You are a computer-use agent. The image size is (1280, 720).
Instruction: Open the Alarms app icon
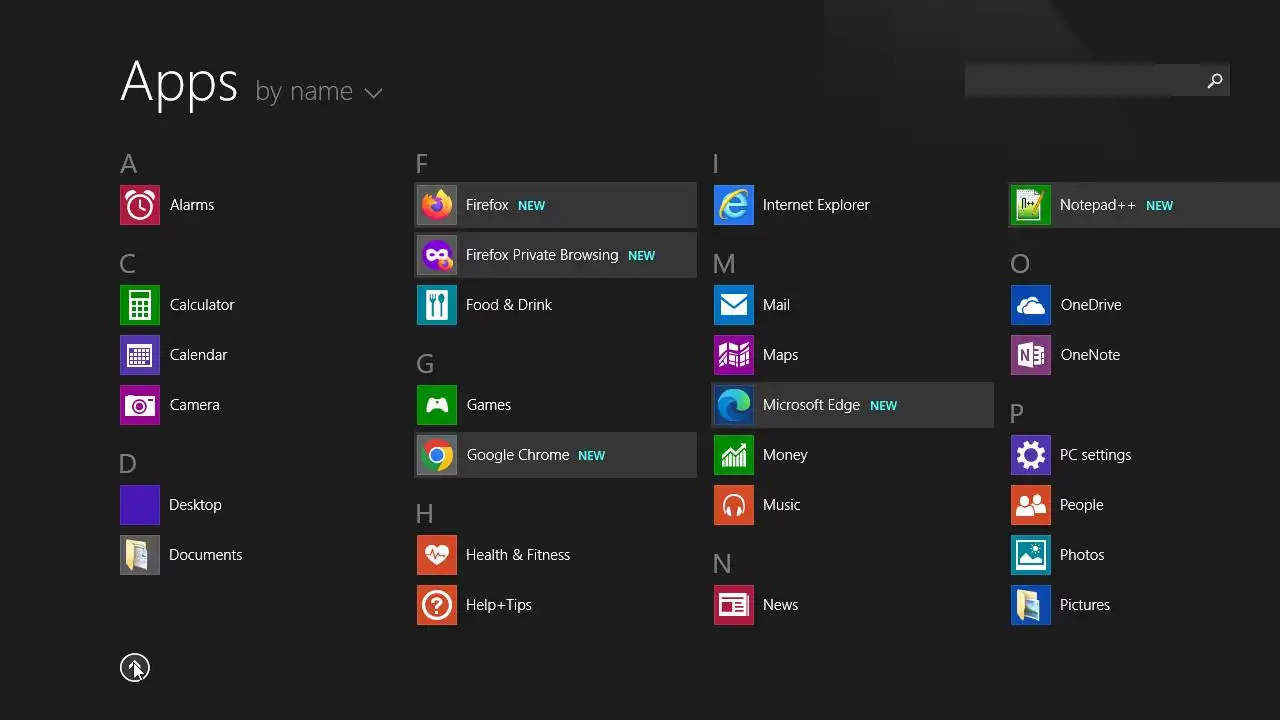click(x=140, y=205)
